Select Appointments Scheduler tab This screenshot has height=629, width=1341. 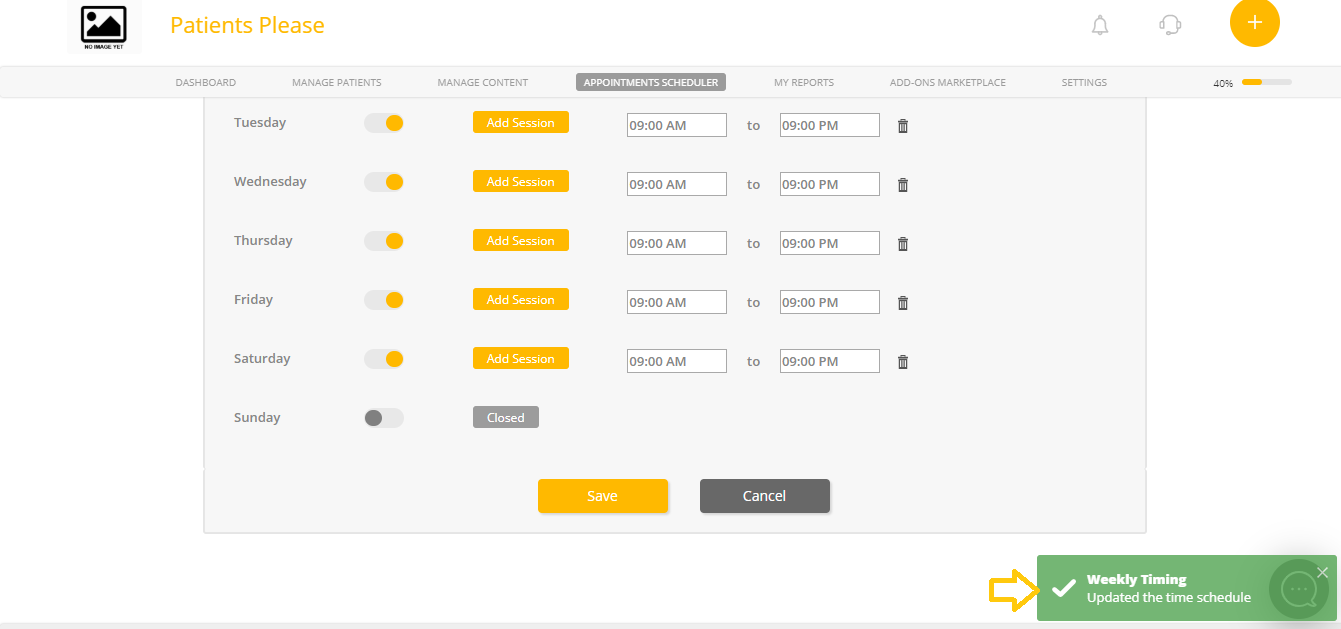pyautogui.click(x=651, y=82)
